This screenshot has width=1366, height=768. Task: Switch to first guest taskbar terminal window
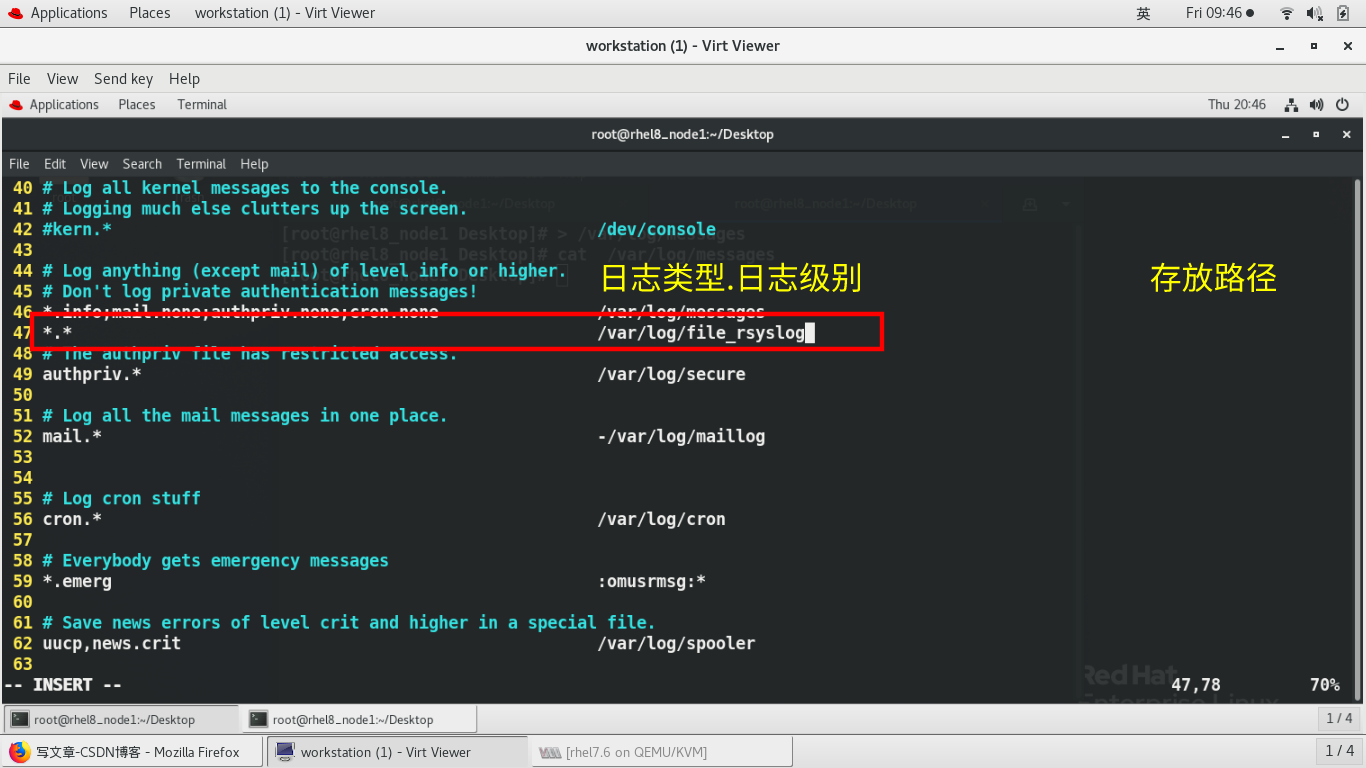point(121,719)
